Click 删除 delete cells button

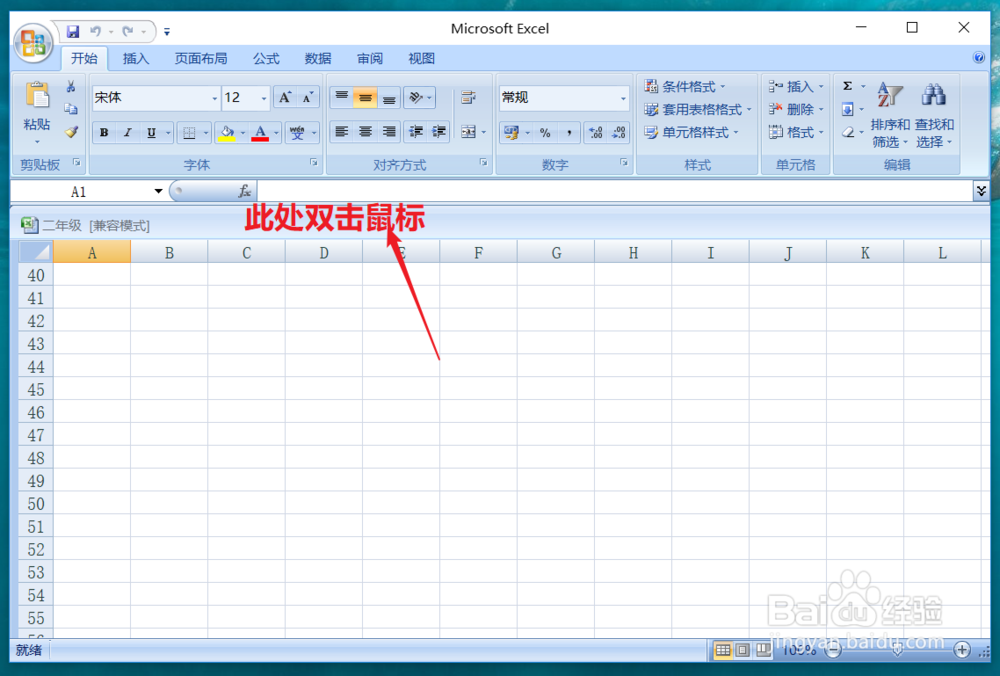(796, 109)
